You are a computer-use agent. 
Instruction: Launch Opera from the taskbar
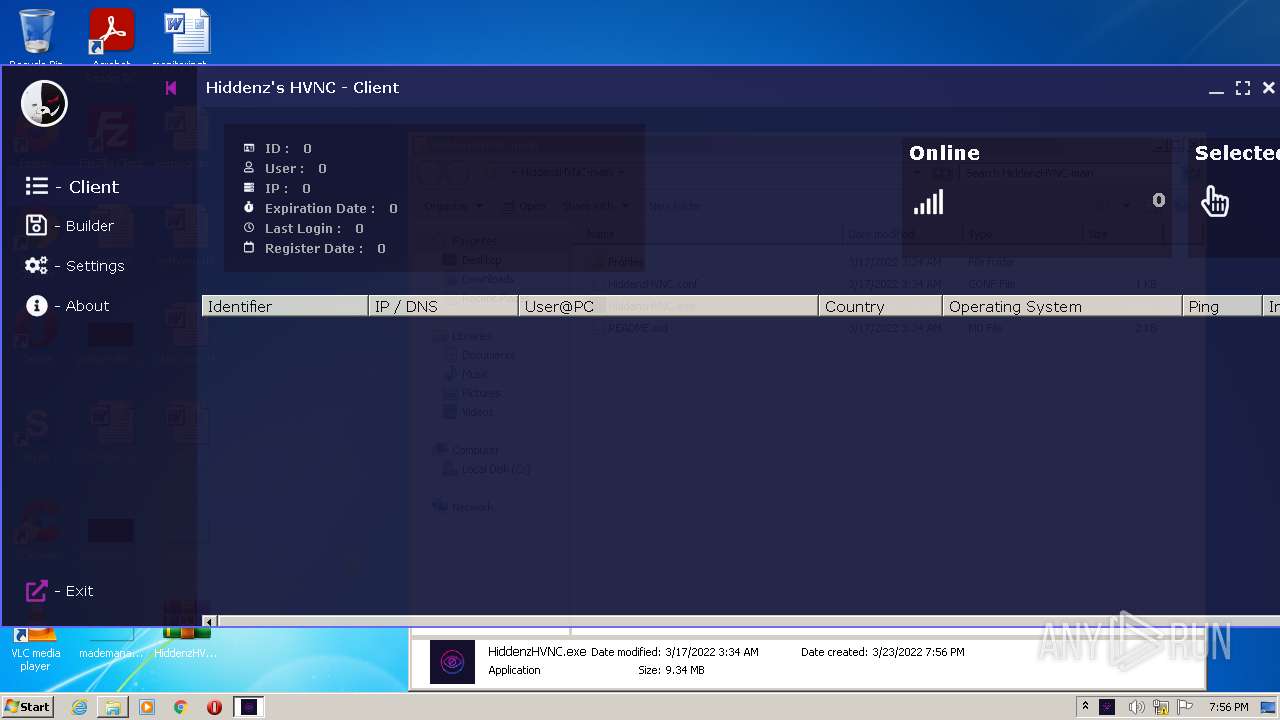click(214, 707)
